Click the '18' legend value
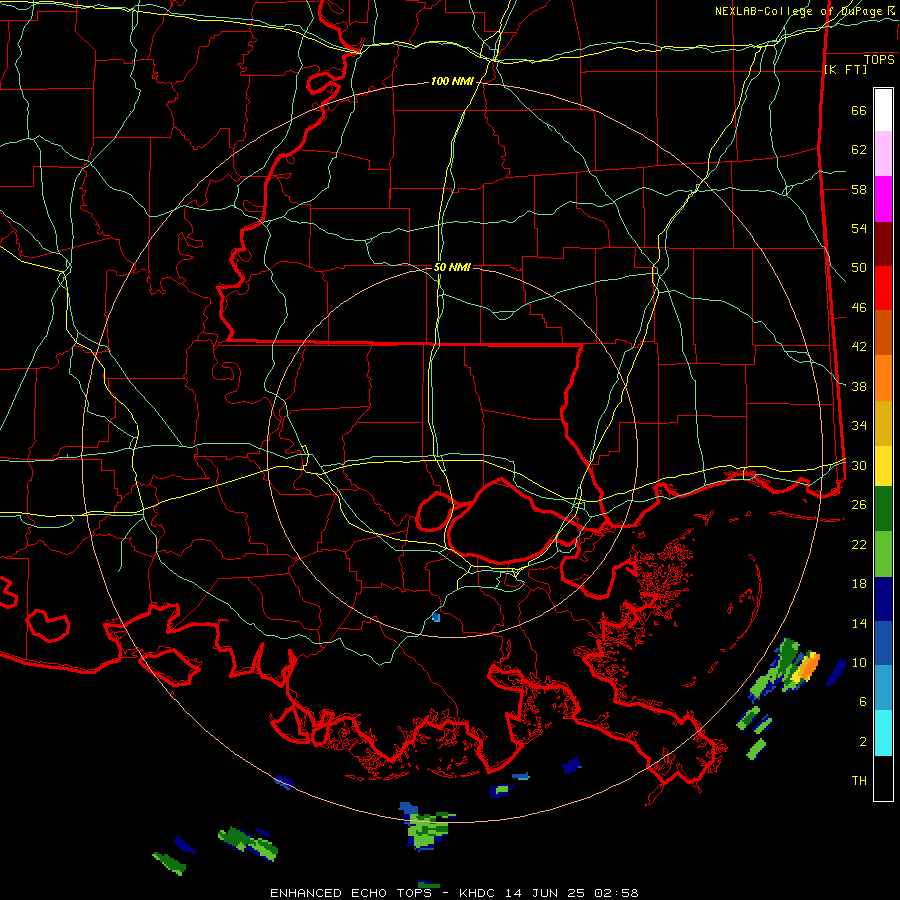Image resolution: width=900 pixels, height=900 pixels. point(859,584)
